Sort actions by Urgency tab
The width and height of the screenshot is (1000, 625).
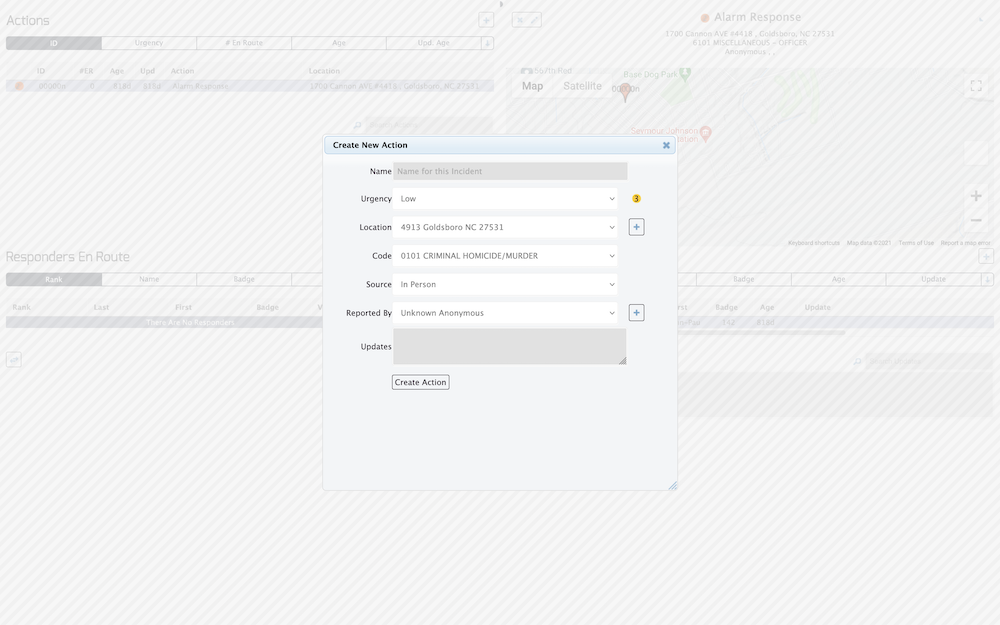point(149,43)
